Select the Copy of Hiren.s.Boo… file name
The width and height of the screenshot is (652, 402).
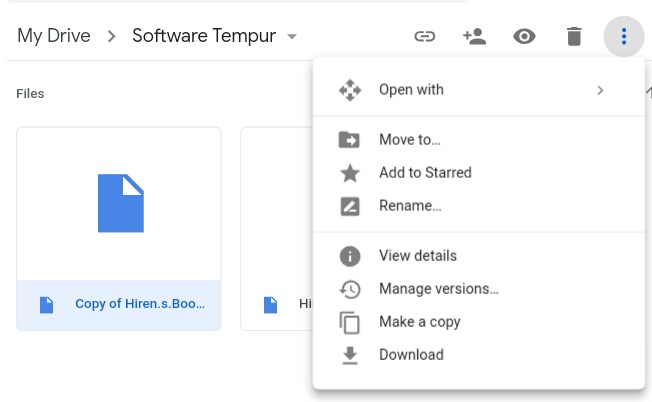(140, 304)
